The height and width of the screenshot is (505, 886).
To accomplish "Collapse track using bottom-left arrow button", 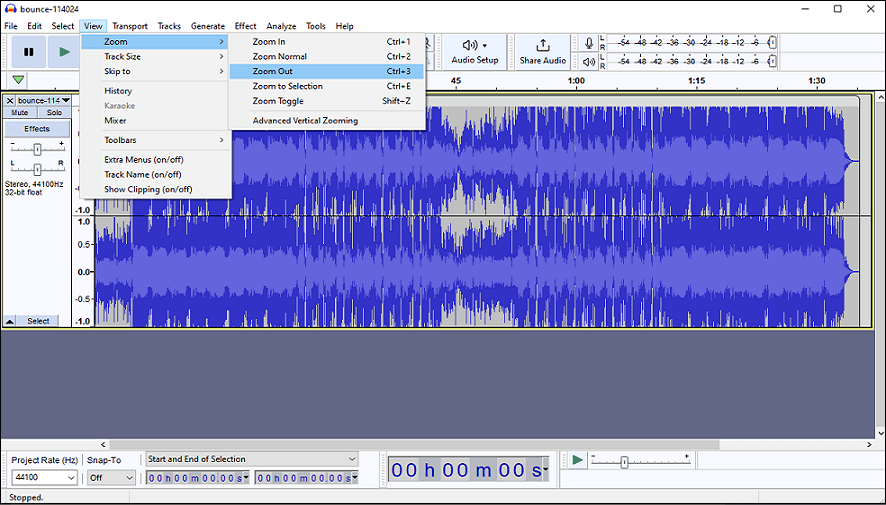I will (10, 321).
